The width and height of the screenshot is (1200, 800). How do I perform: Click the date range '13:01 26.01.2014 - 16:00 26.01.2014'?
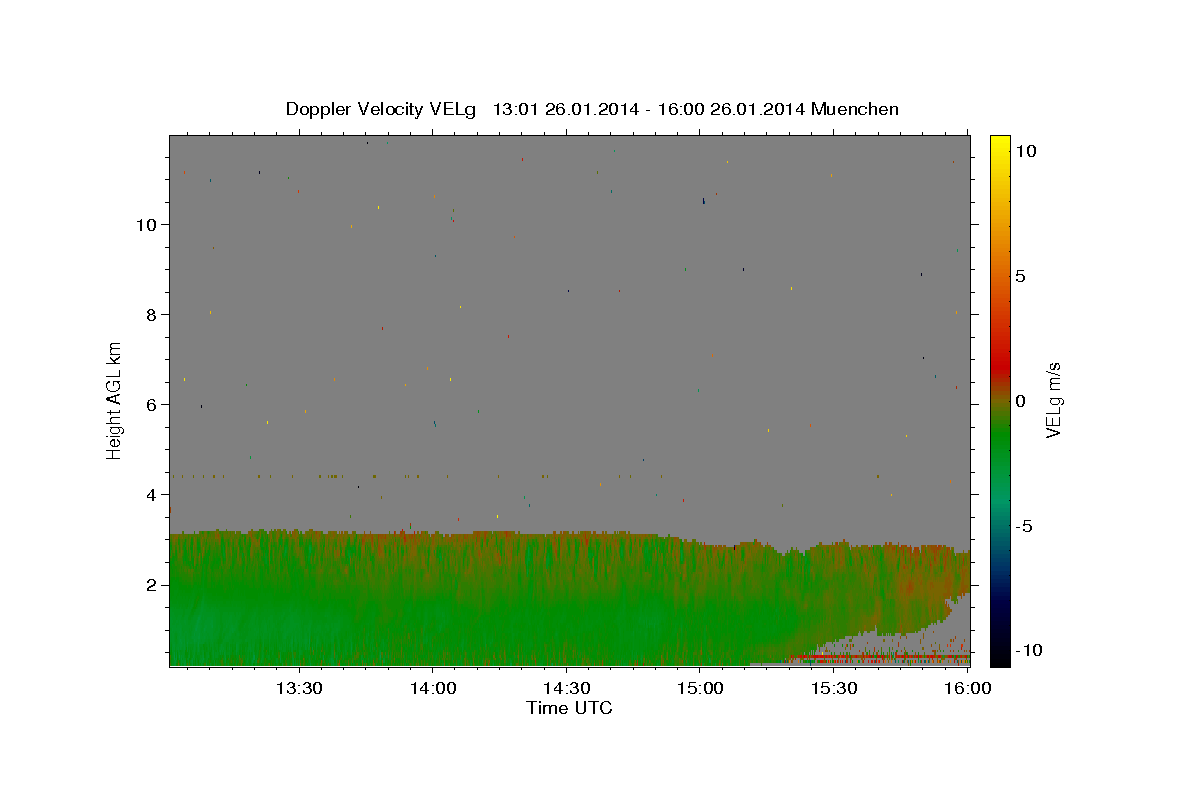click(649, 109)
